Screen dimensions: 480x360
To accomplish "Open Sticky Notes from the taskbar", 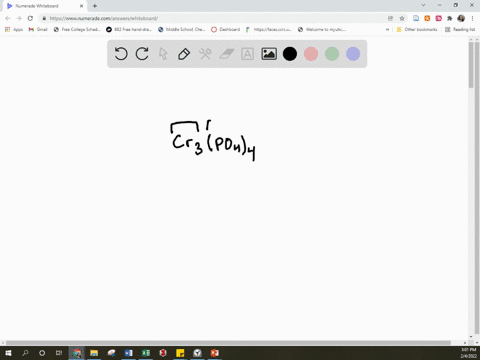I will (x=180, y=353).
